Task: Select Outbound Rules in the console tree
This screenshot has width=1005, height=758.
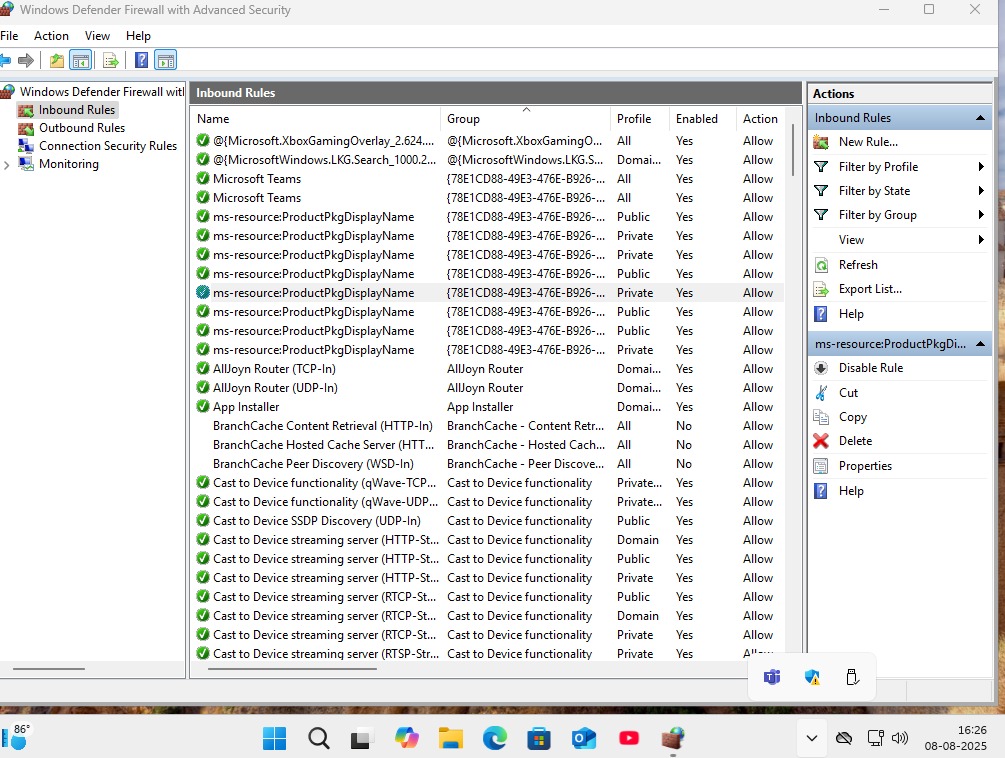Action: (x=81, y=128)
